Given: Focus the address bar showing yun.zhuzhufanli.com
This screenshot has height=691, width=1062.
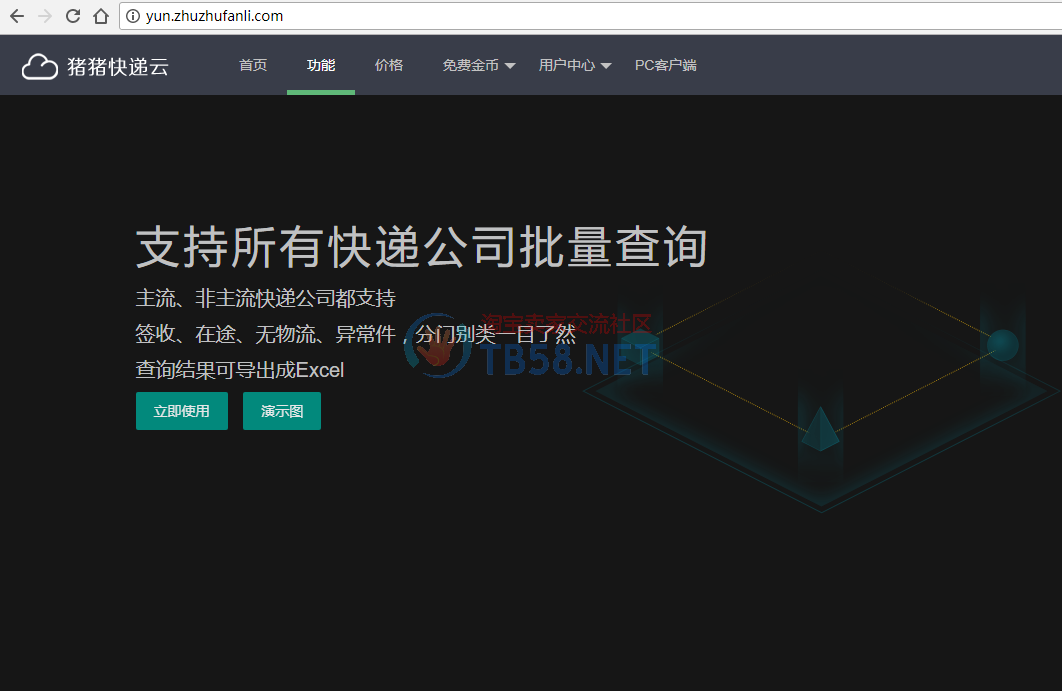Looking at the screenshot, I should point(500,16).
